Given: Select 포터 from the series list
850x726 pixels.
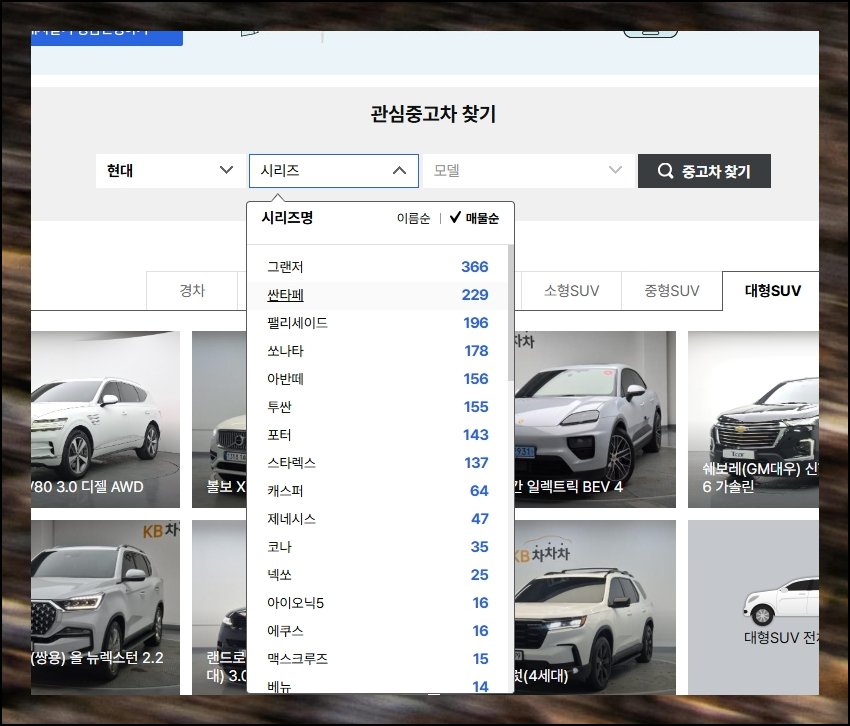Looking at the screenshot, I should [377, 435].
